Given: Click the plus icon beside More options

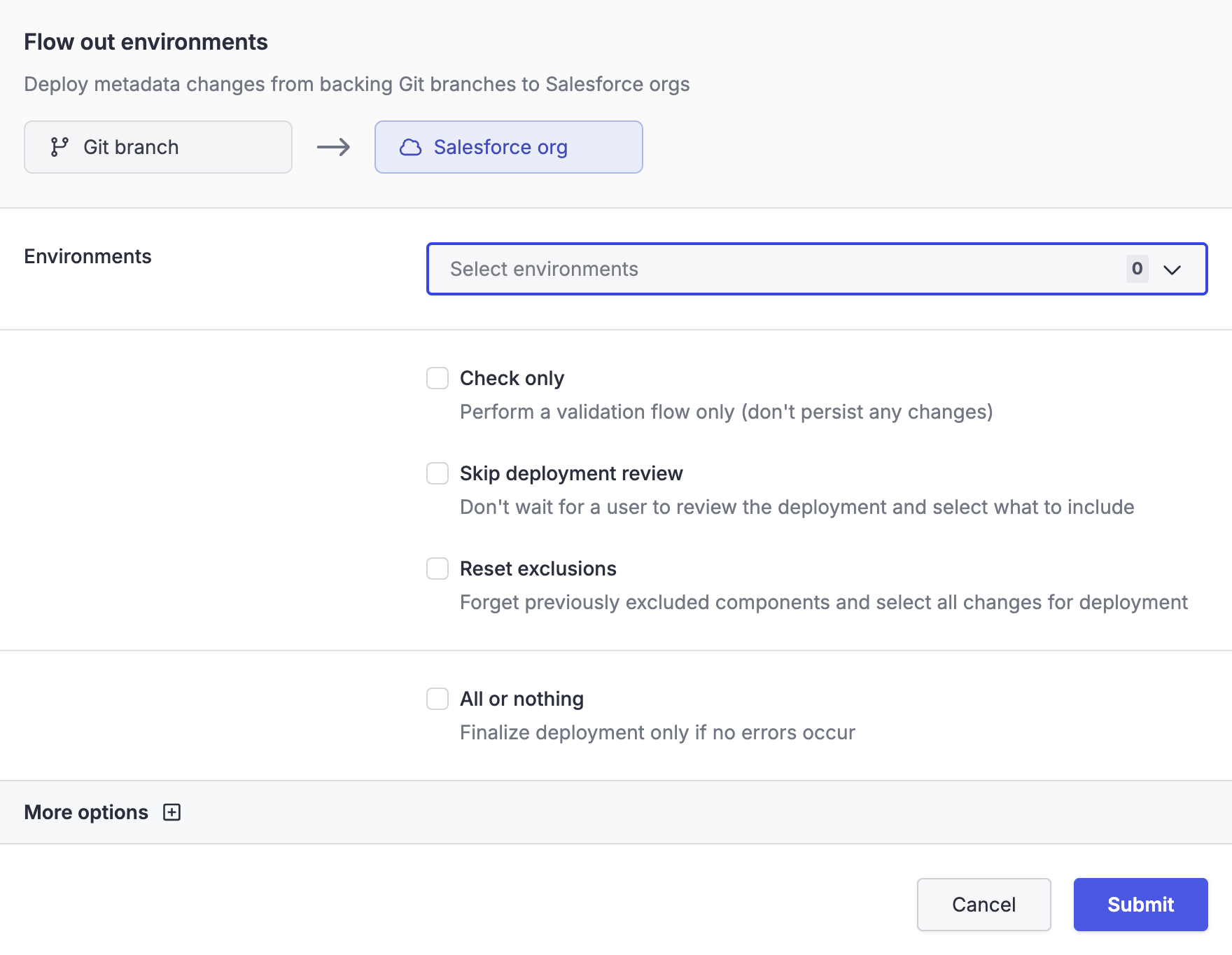Looking at the screenshot, I should click(x=171, y=812).
